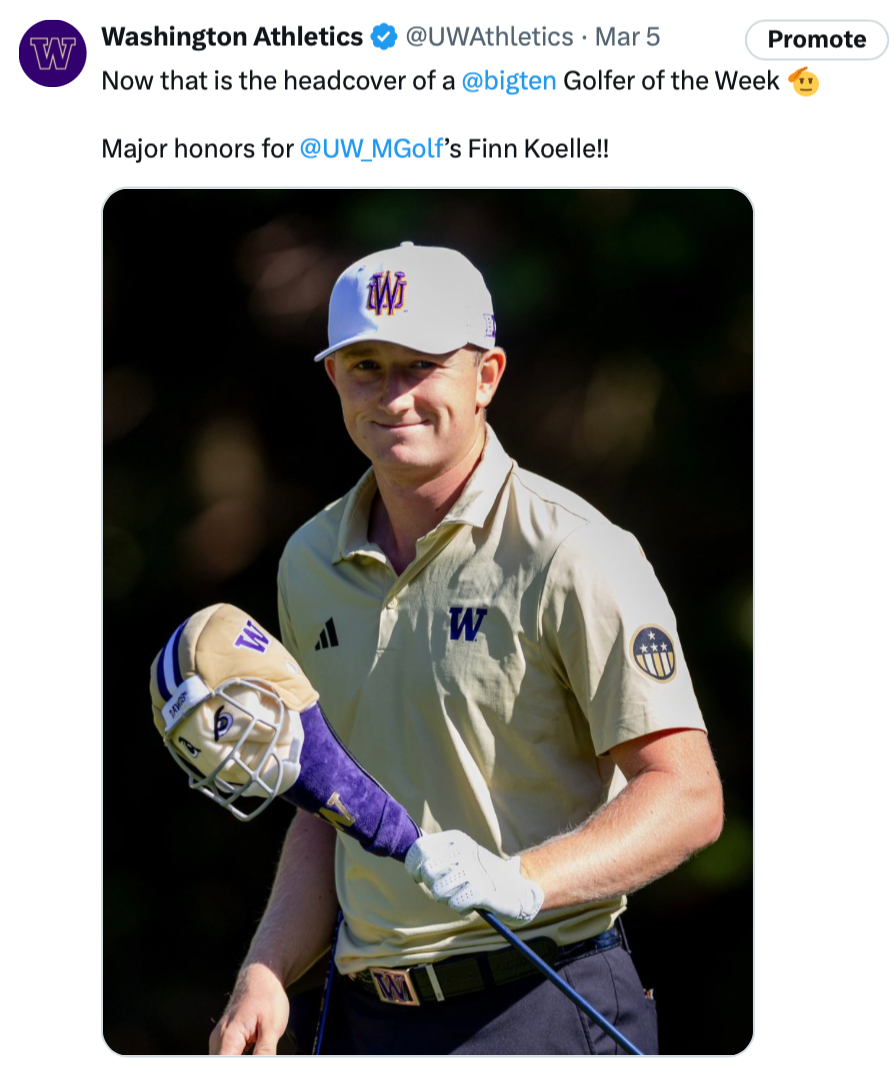Click the white golf glove in the photo
This screenshot has height=1078, width=896.
point(474,874)
